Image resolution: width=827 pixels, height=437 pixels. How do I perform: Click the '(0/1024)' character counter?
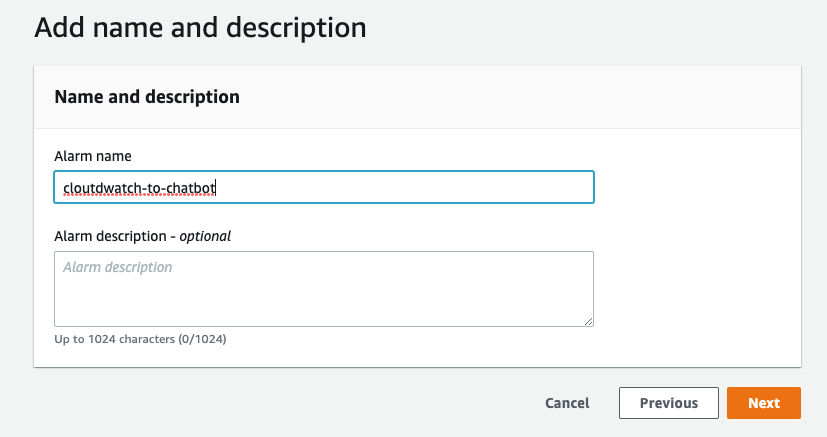(x=203, y=339)
